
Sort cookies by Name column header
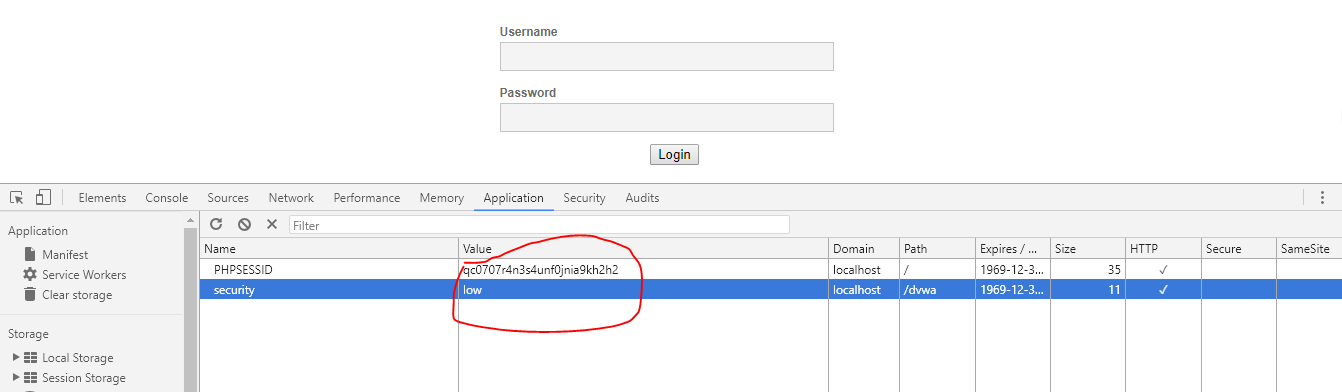[x=329, y=249]
